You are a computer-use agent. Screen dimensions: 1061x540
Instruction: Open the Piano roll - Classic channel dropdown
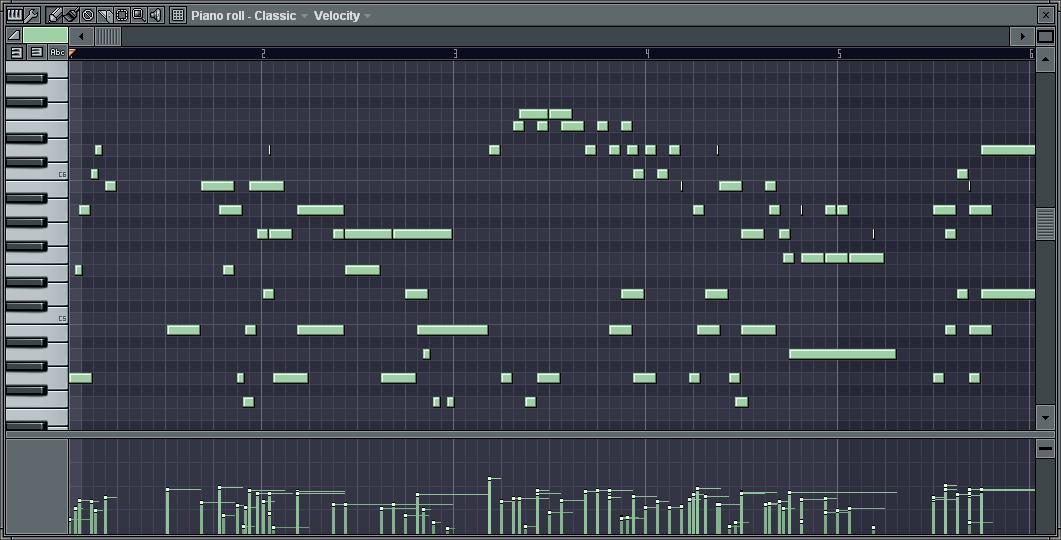[x=249, y=16]
